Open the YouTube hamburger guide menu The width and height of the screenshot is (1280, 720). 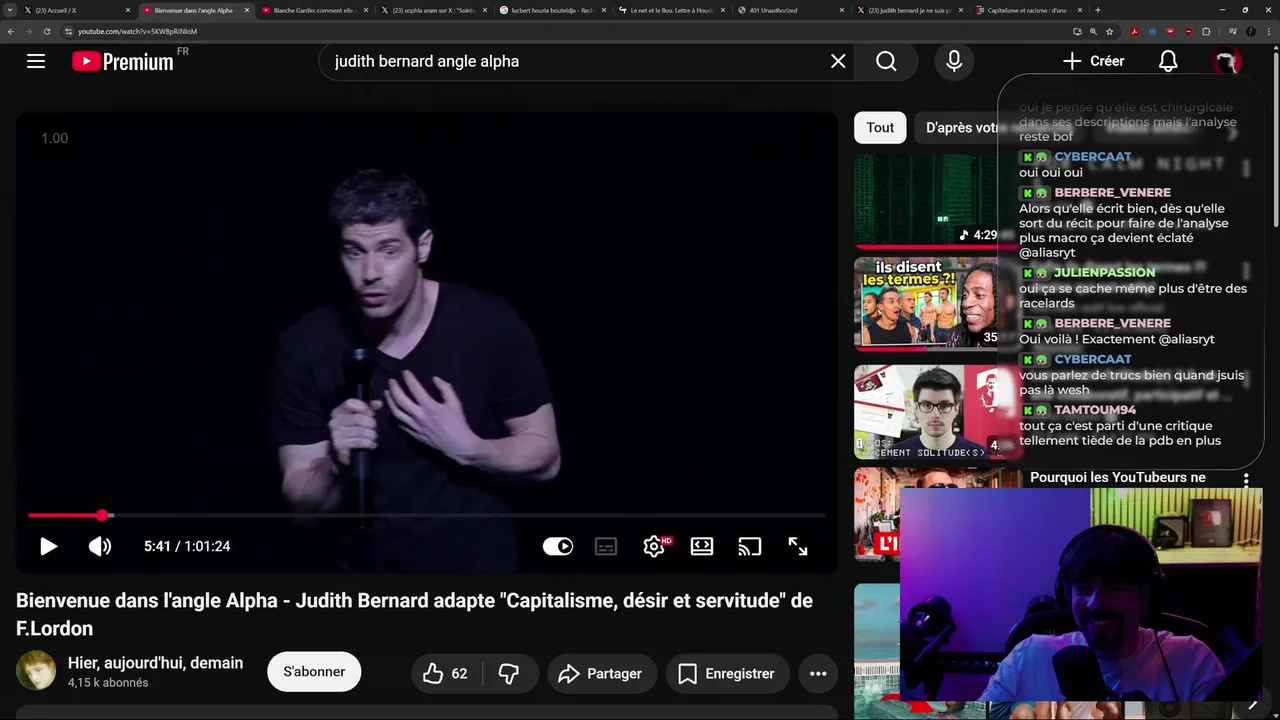point(36,61)
